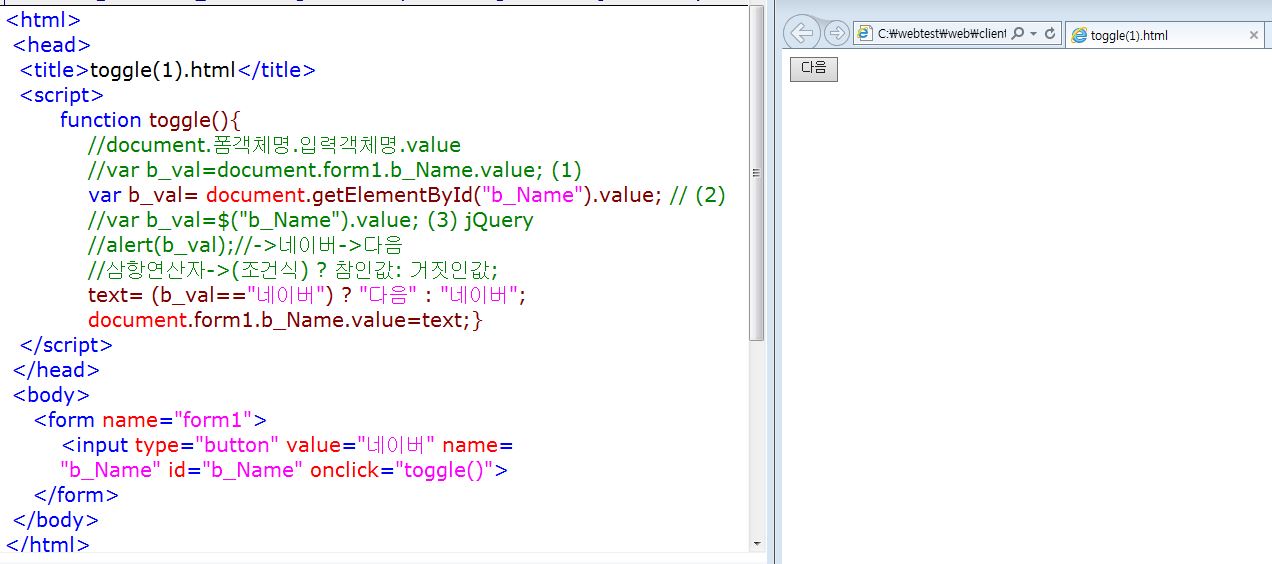Close the toggle(1).html tab

click(1254, 35)
